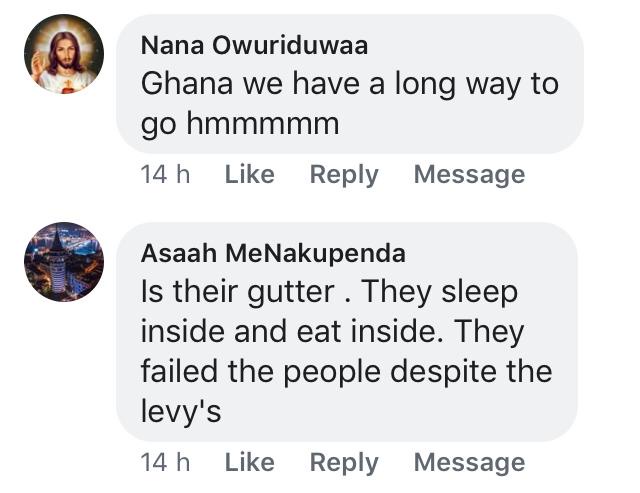
Task: Click the 14 h timestamp under Nana's comment
Action: [x=165, y=175]
